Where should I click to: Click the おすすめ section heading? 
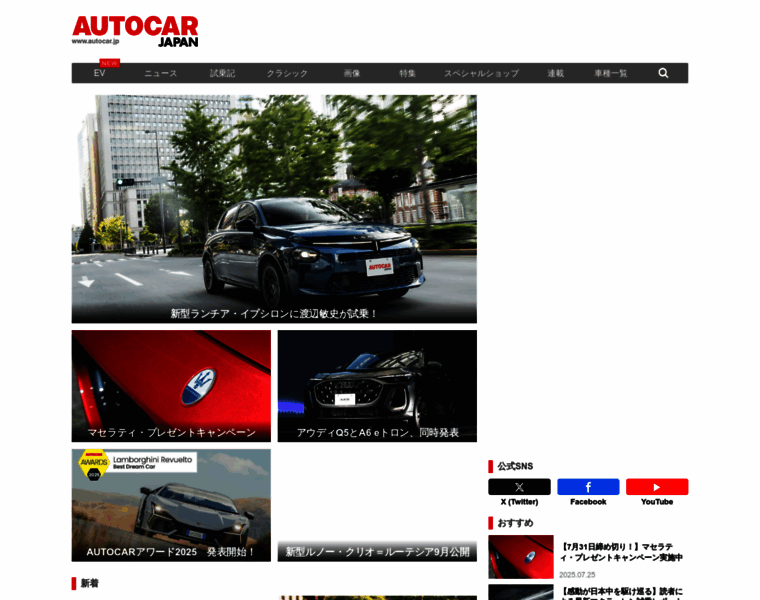(x=515, y=523)
